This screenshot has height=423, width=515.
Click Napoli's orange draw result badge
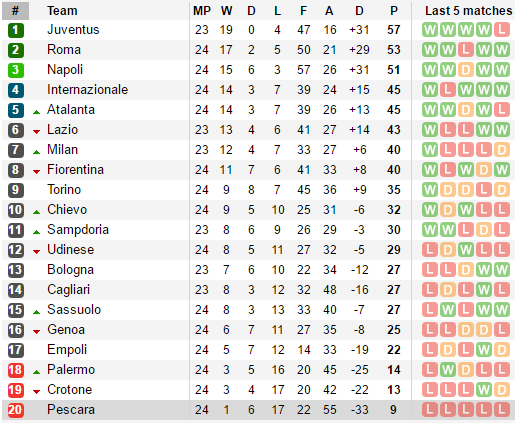pos(466,70)
